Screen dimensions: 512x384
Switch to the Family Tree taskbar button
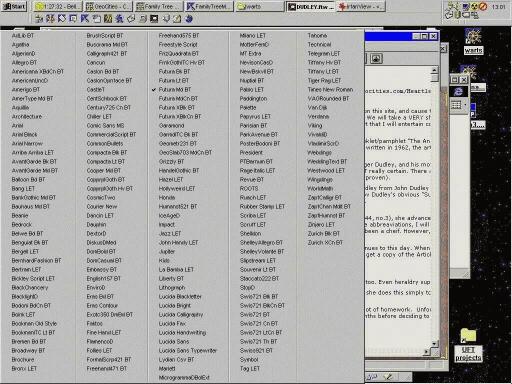coord(159,6)
